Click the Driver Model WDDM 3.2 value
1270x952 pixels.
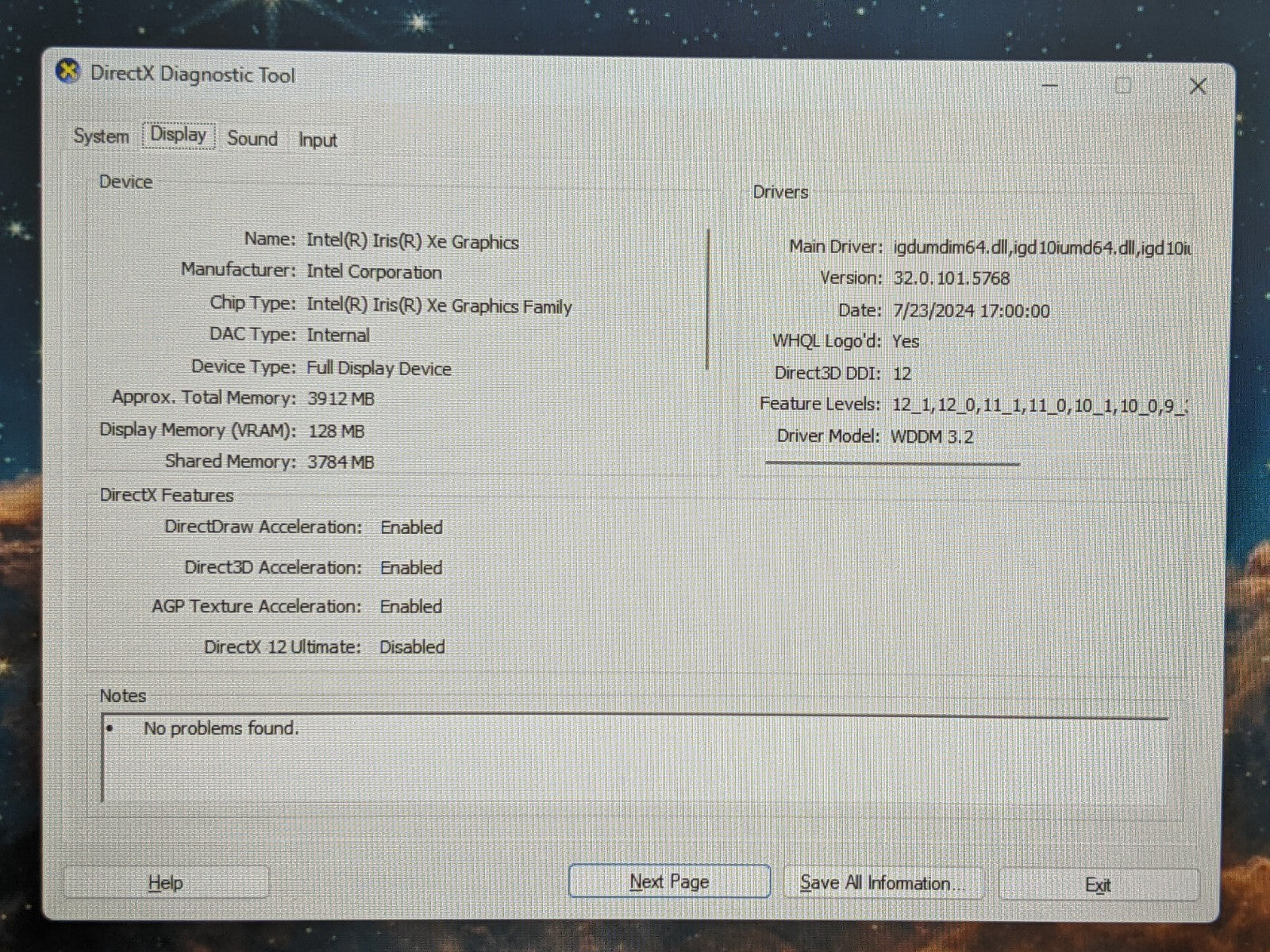(x=932, y=437)
